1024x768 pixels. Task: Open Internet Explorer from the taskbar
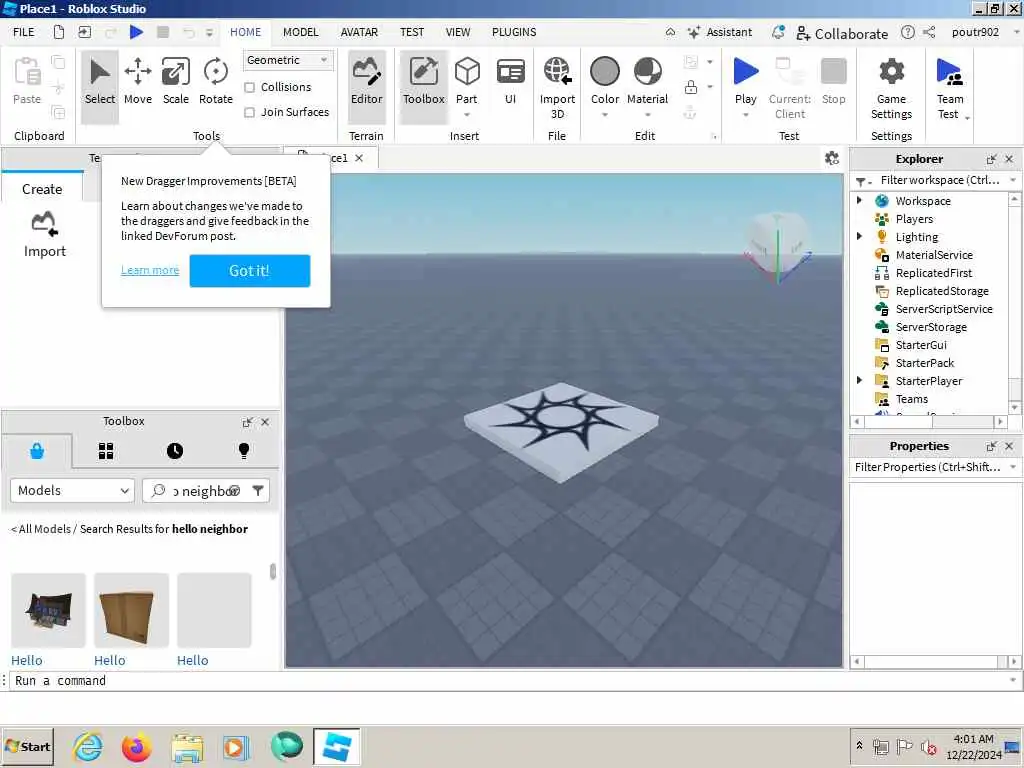click(88, 747)
